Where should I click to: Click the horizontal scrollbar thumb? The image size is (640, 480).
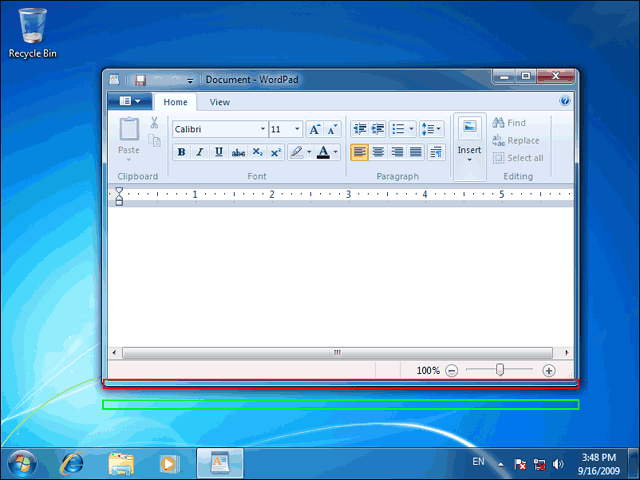click(x=338, y=353)
